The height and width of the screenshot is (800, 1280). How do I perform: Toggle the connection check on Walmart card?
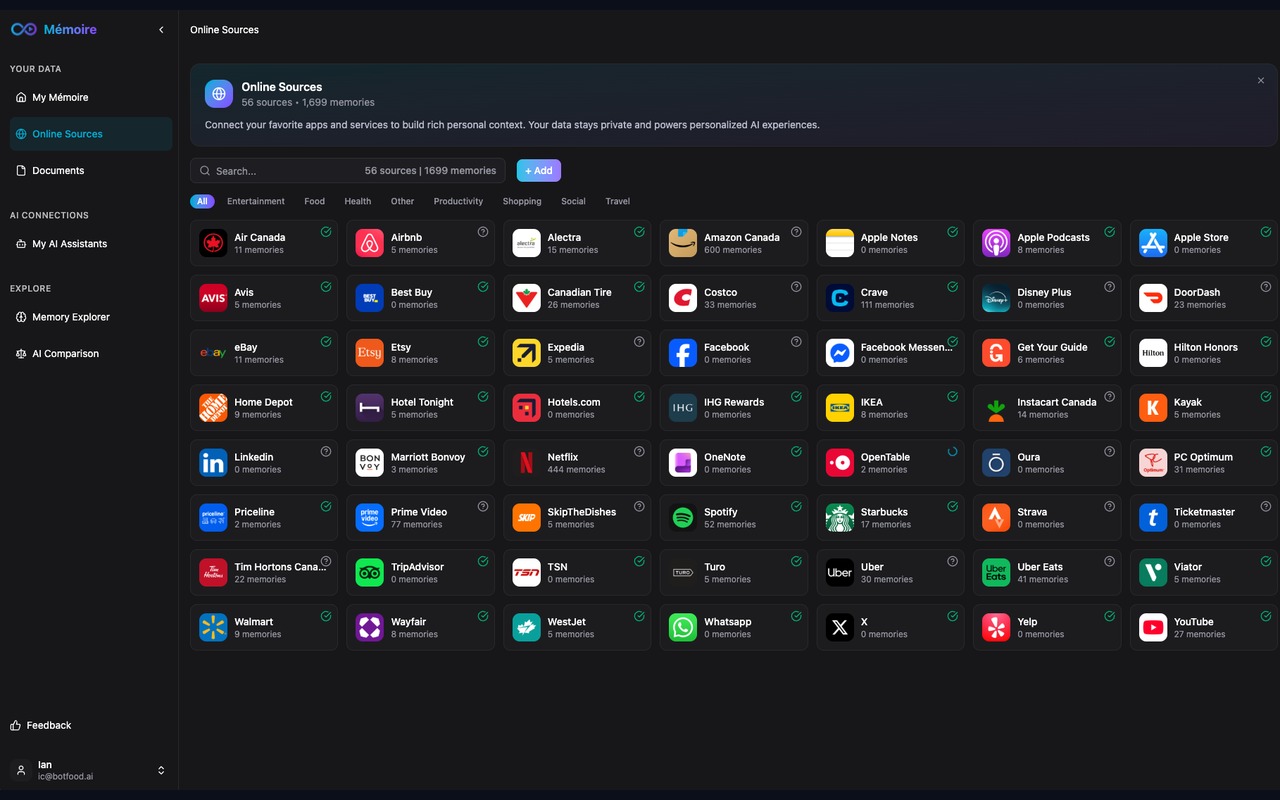[x=326, y=616]
